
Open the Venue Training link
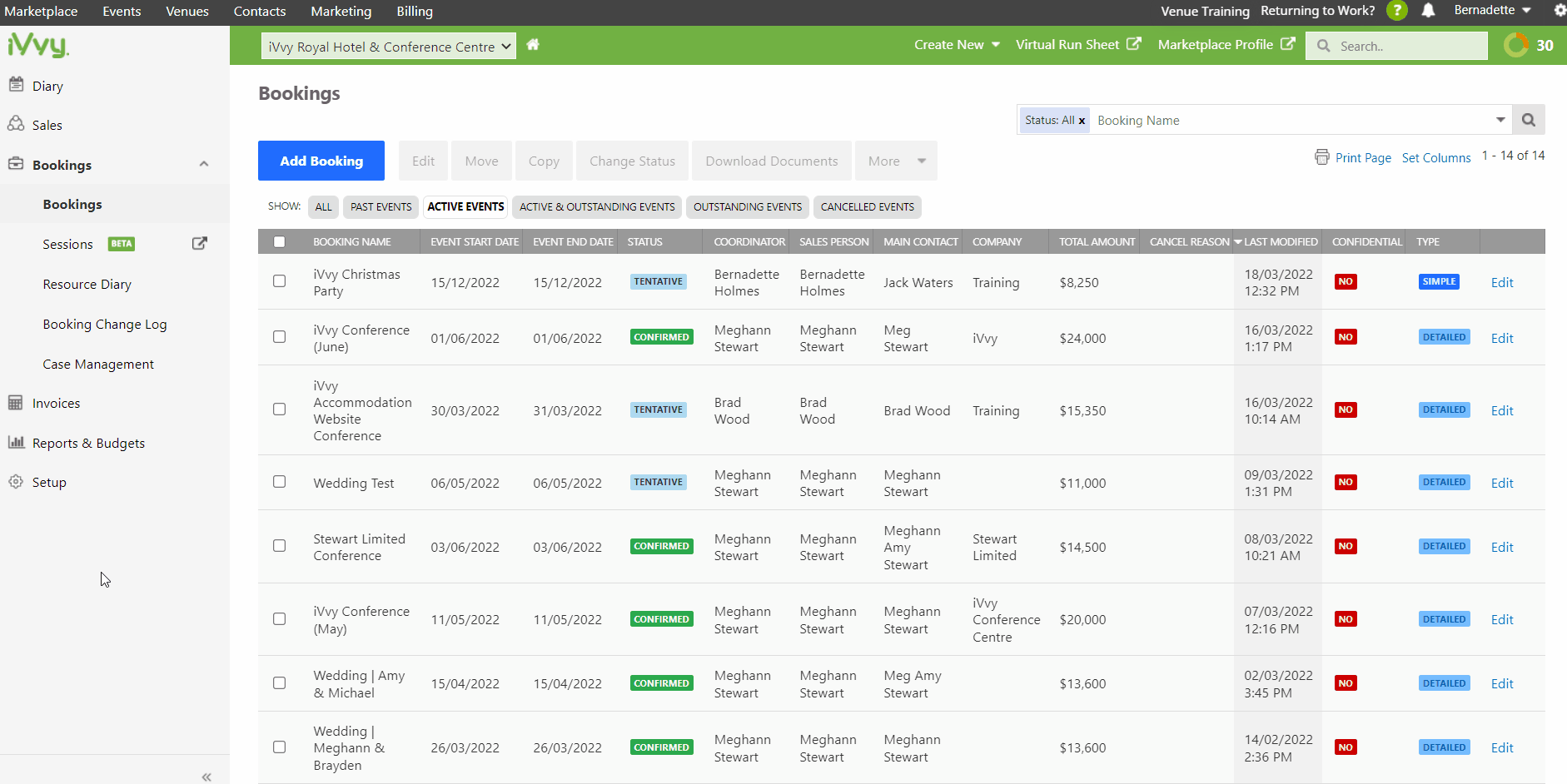(1205, 12)
